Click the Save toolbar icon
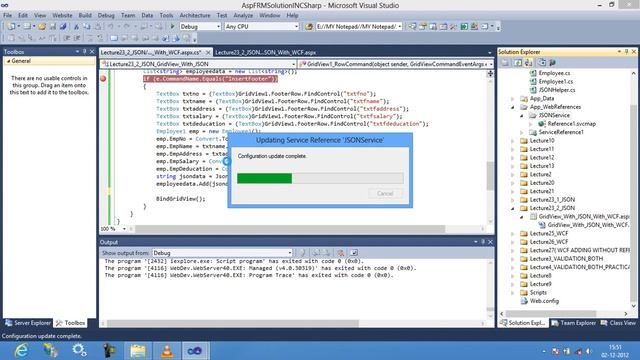This screenshot has height=360, width=640. pyautogui.click(x=53, y=27)
